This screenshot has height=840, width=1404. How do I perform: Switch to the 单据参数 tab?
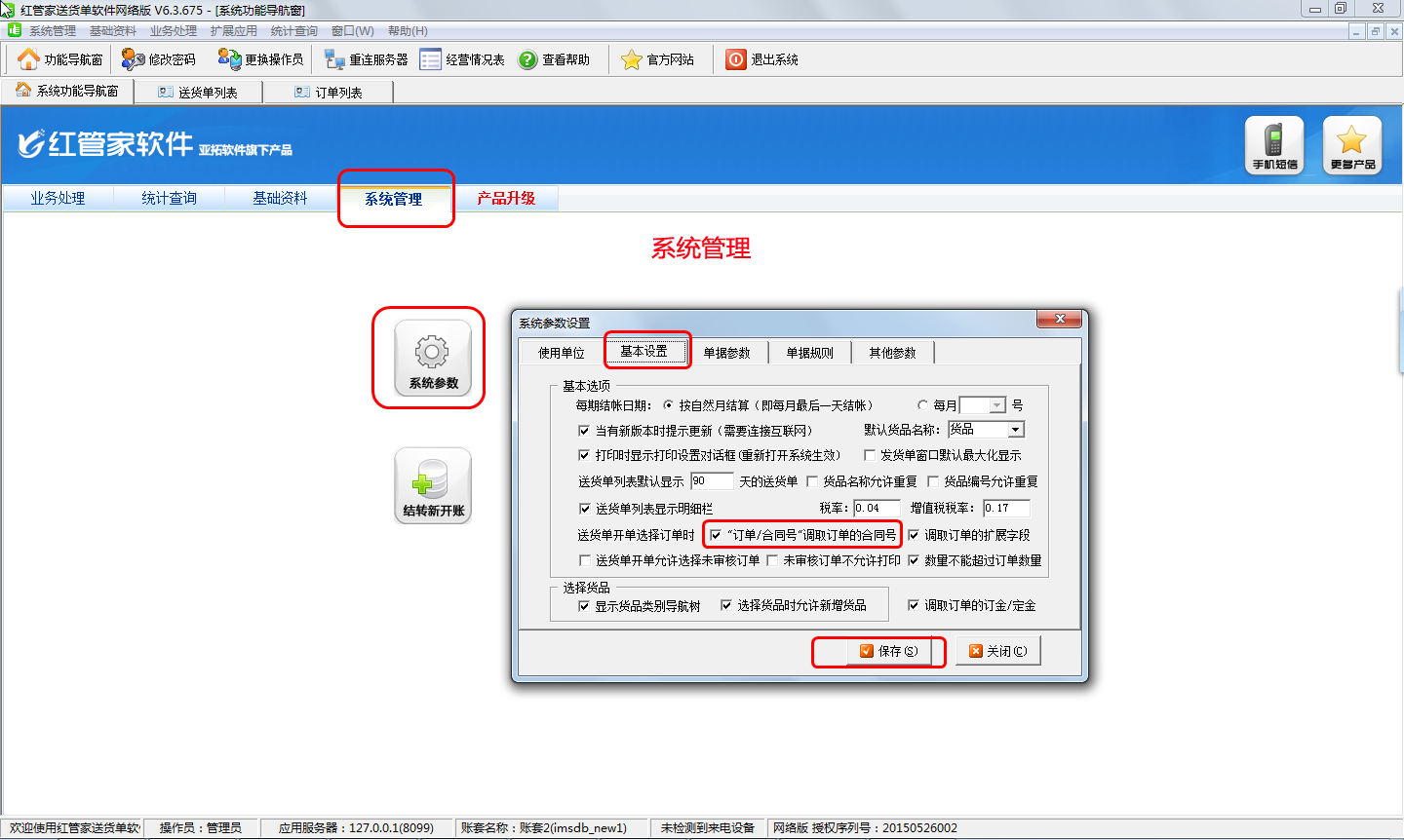[x=726, y=353]
